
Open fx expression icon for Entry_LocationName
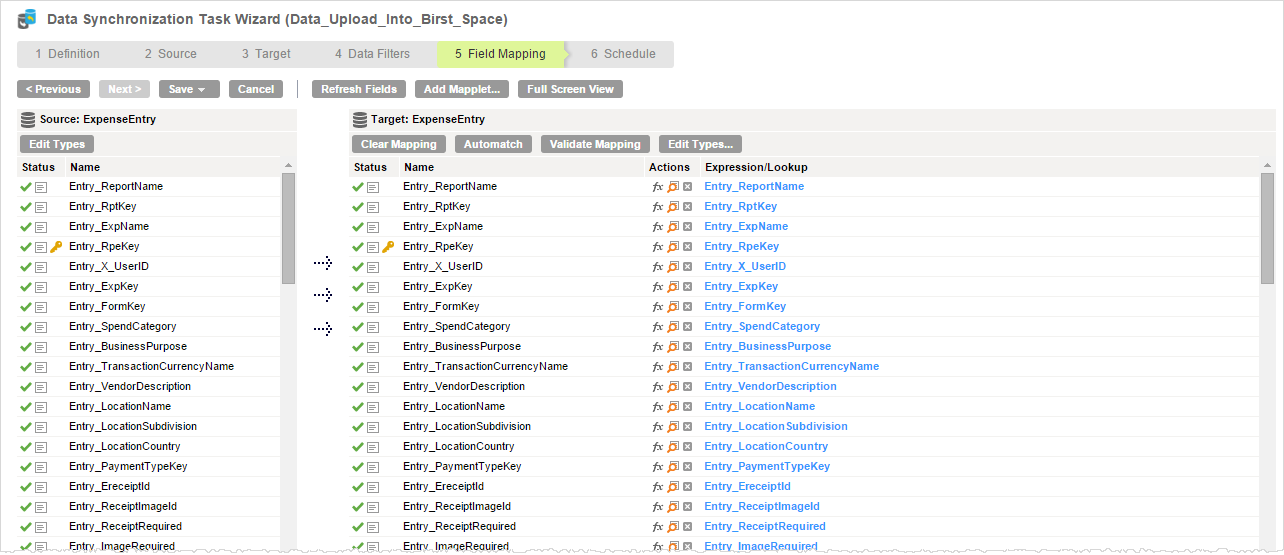(x=657, y=407)
